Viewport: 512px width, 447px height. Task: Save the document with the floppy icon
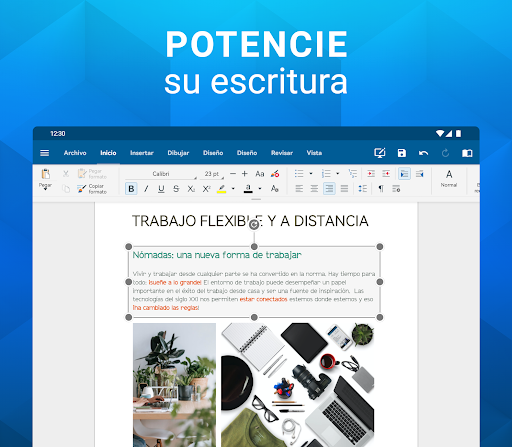[402, 153]
